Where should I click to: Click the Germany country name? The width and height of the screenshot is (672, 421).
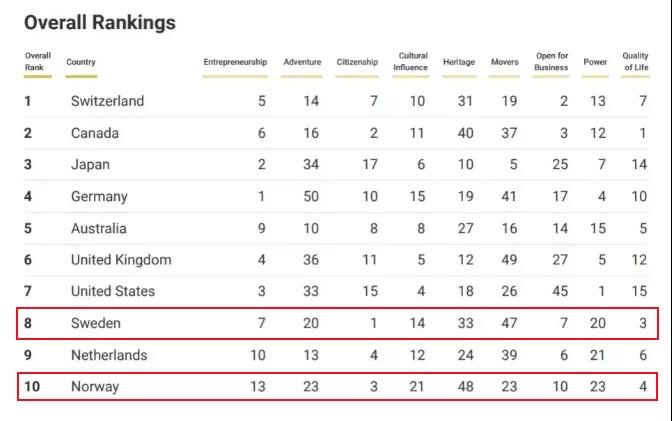pos(99,197)
